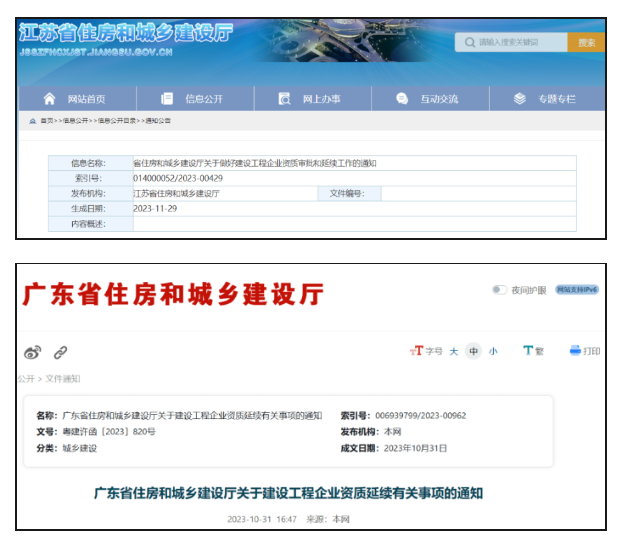The height and width of the screenshot is (547, 624).
Task: Select the small font size 小
Action: coord(493,351)
